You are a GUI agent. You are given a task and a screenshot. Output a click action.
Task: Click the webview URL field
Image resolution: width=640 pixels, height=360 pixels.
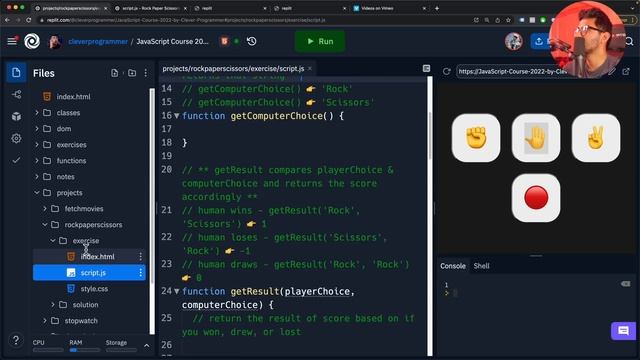coord(531,71)
